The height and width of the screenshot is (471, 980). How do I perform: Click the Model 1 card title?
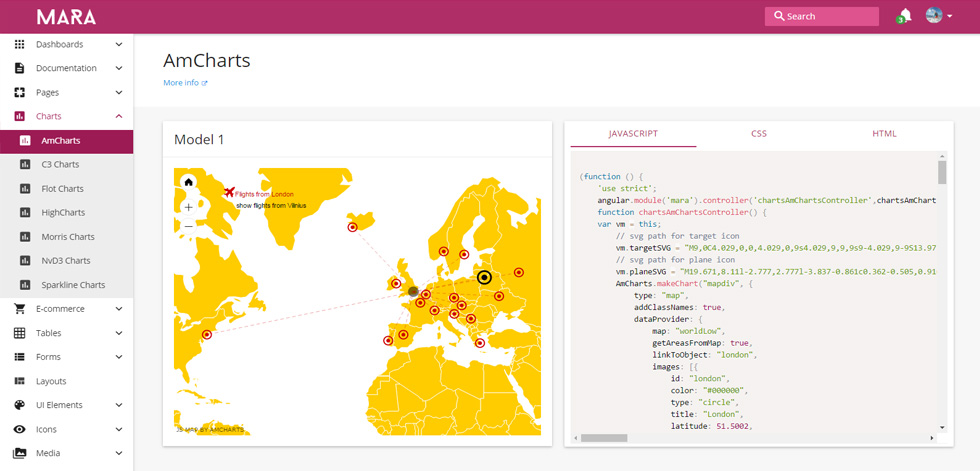click(x=199, y=139)
